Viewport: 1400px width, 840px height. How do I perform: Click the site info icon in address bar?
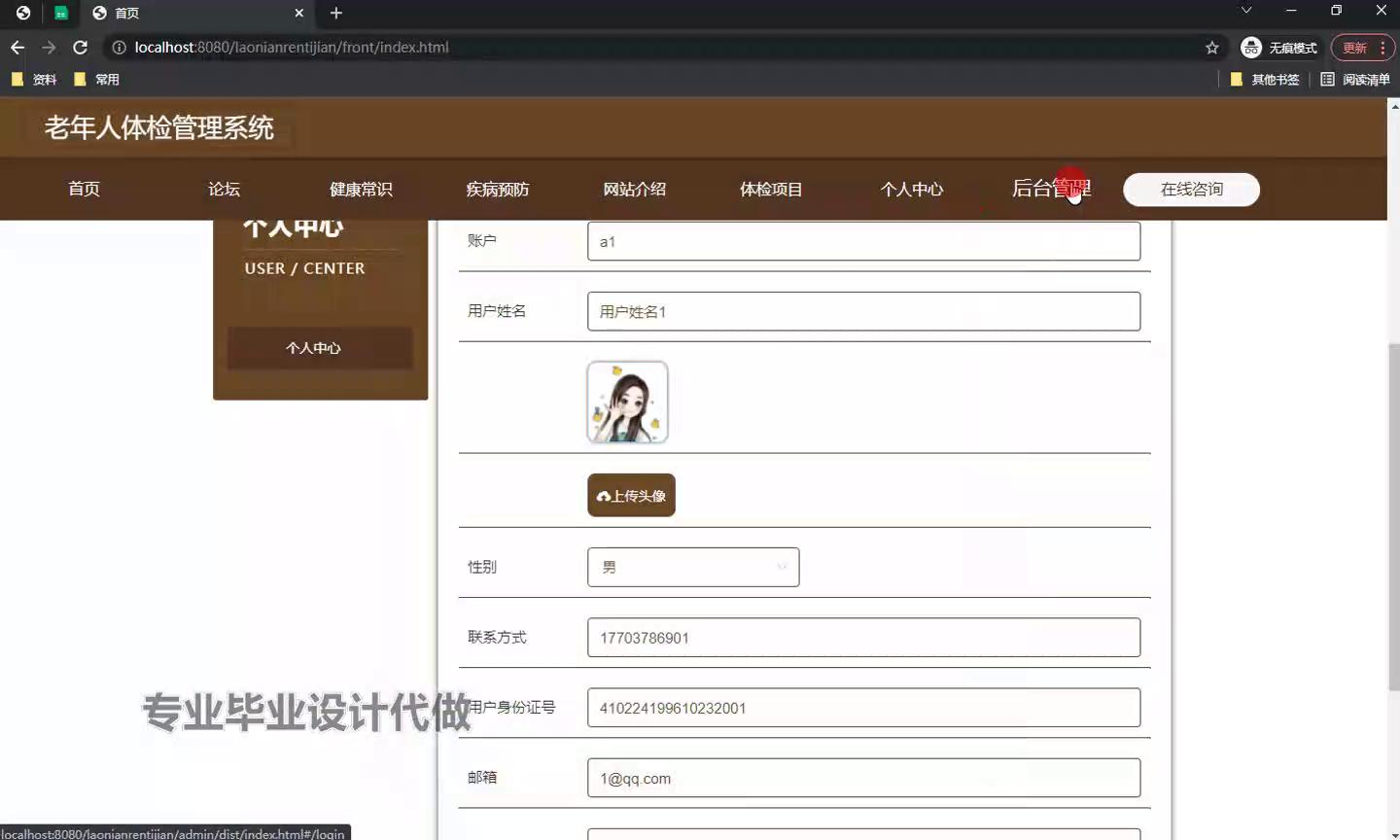click(119, 48)
